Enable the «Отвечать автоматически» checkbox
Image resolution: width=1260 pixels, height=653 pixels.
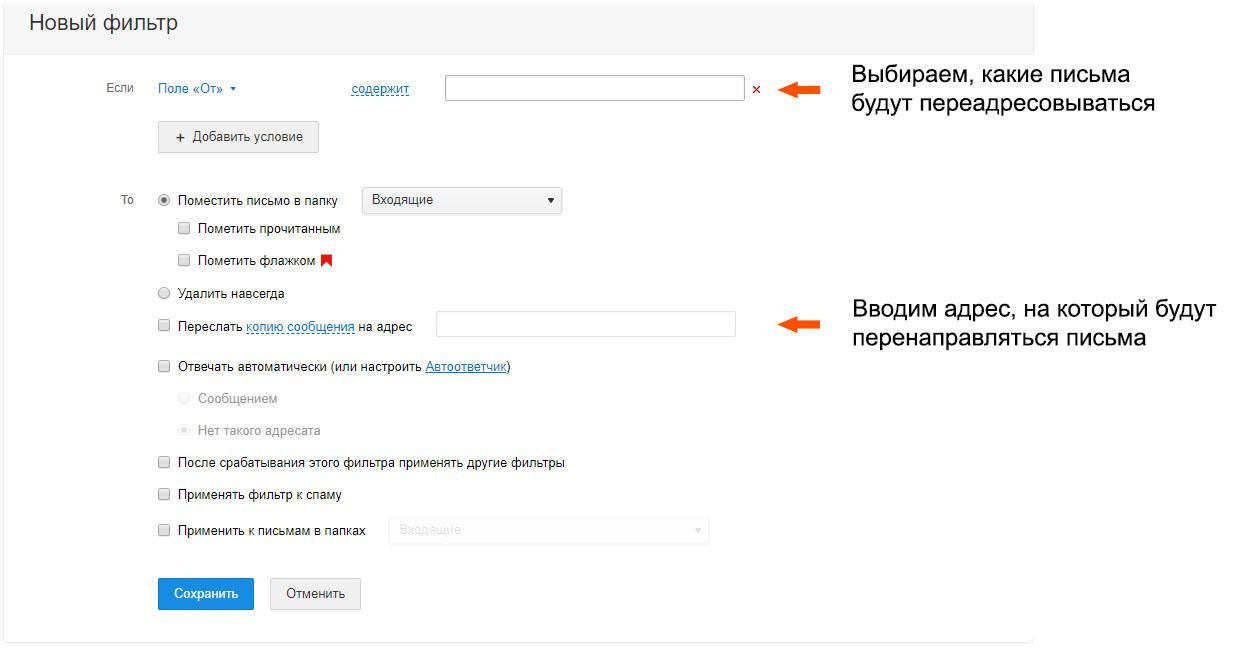click(x=164, y=367)
